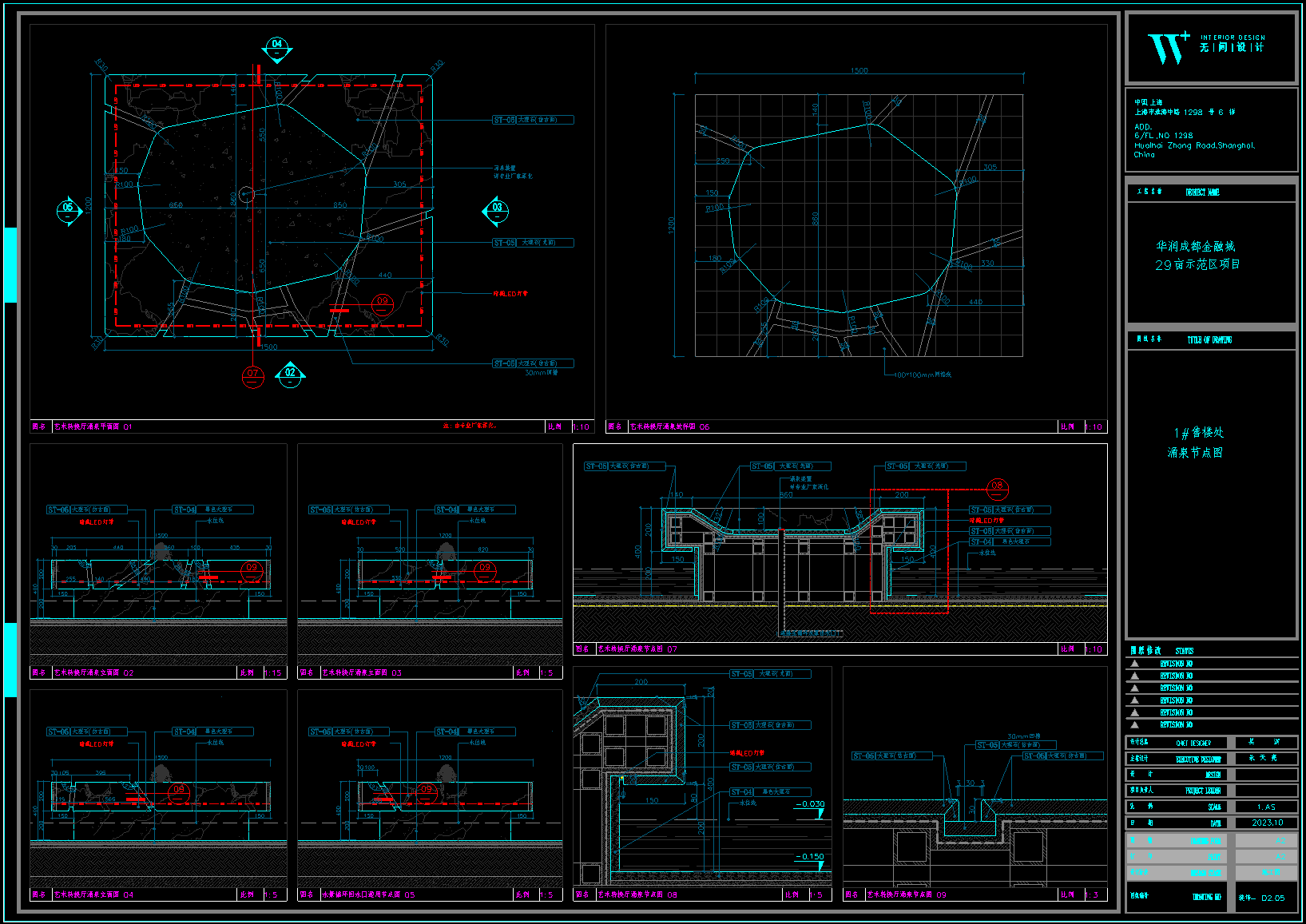Select red 09 marker in elevation drawing 02
Image resolution: width=1306 pixels, height=924 pixels.
tap(252, 570)
